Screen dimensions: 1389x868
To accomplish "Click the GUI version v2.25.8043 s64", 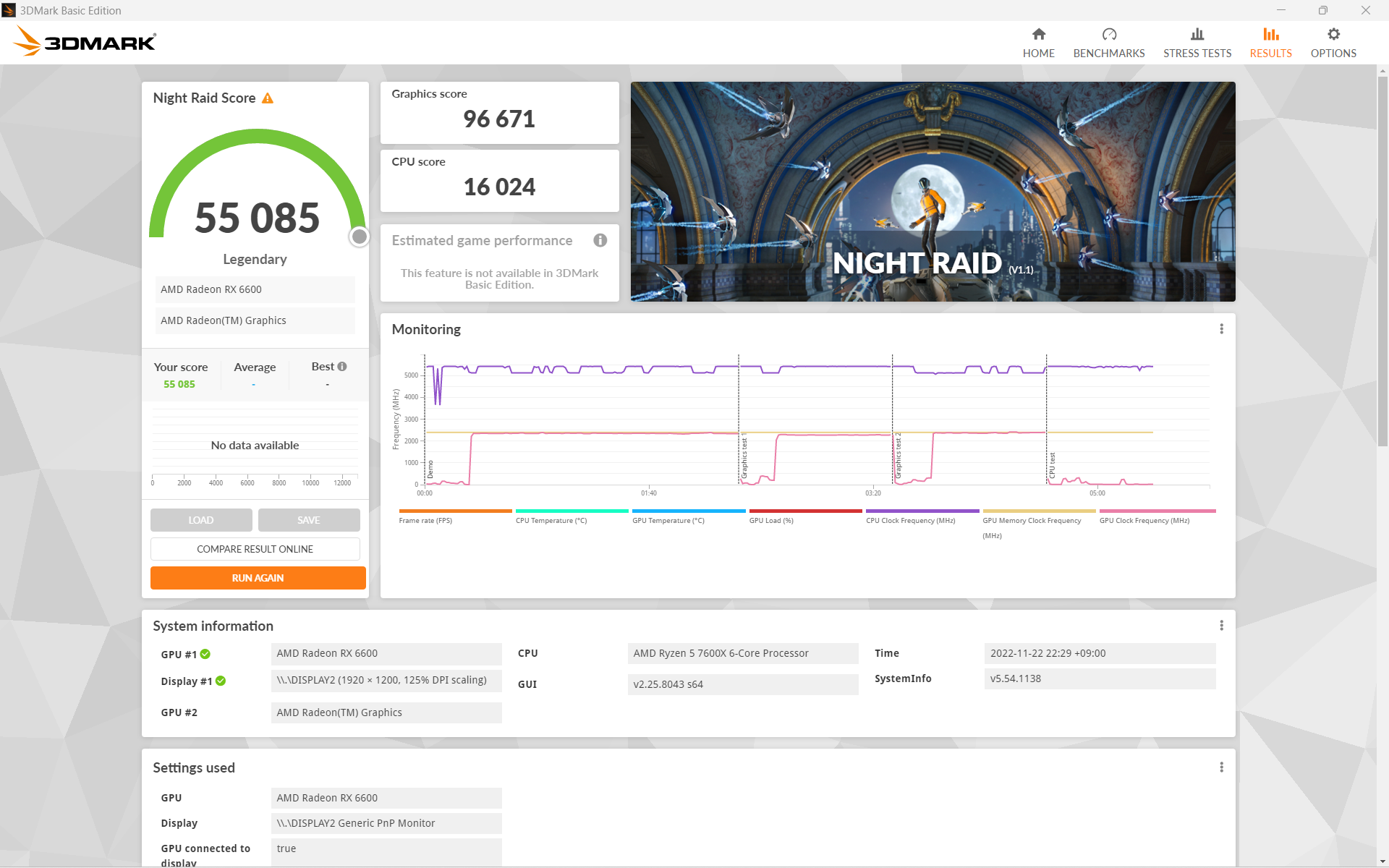I will point(743,684).
